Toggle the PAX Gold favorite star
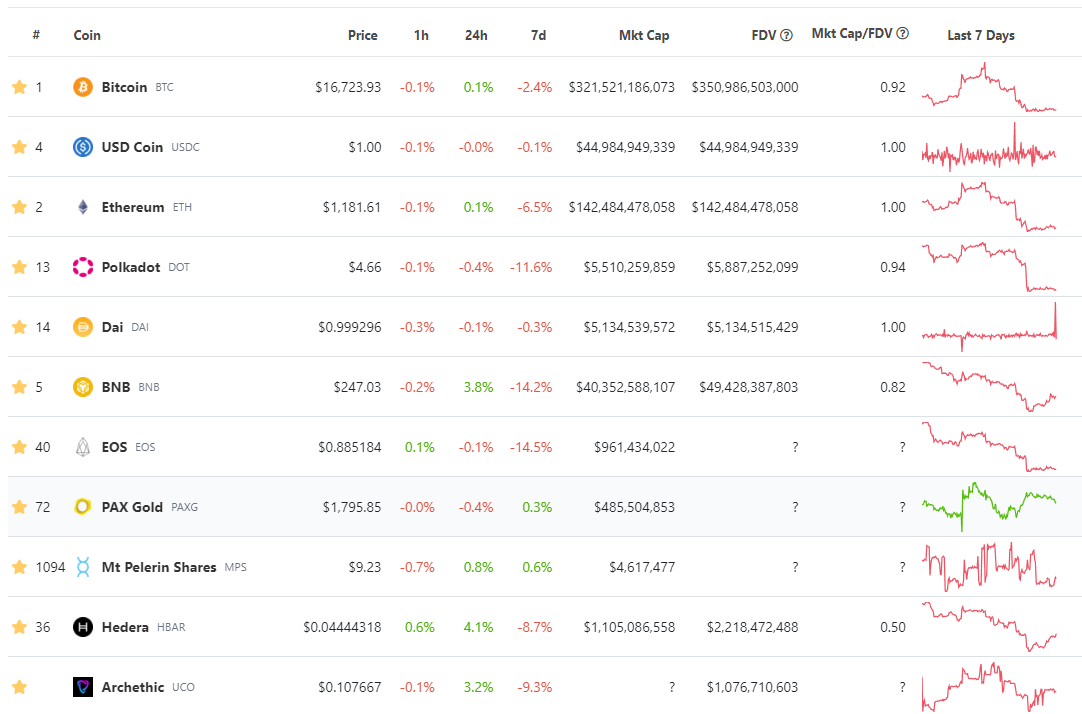This screenshot has width=1082, height=714. click(x=19, y=507)
